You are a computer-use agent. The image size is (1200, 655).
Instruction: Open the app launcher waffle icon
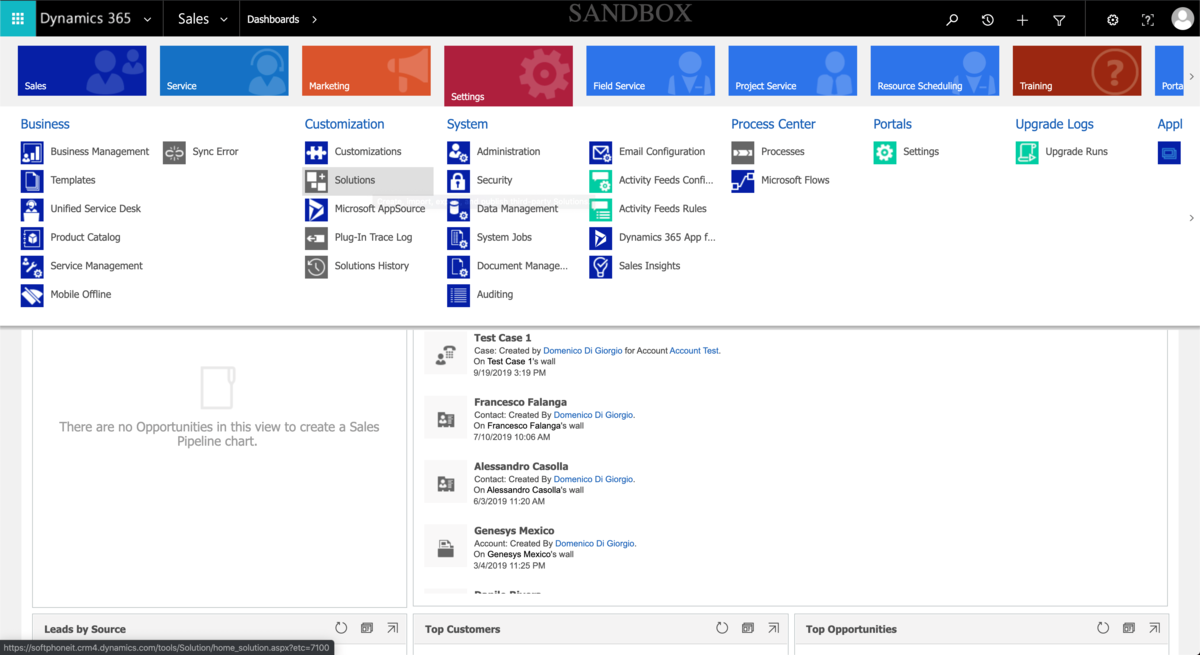18,19
